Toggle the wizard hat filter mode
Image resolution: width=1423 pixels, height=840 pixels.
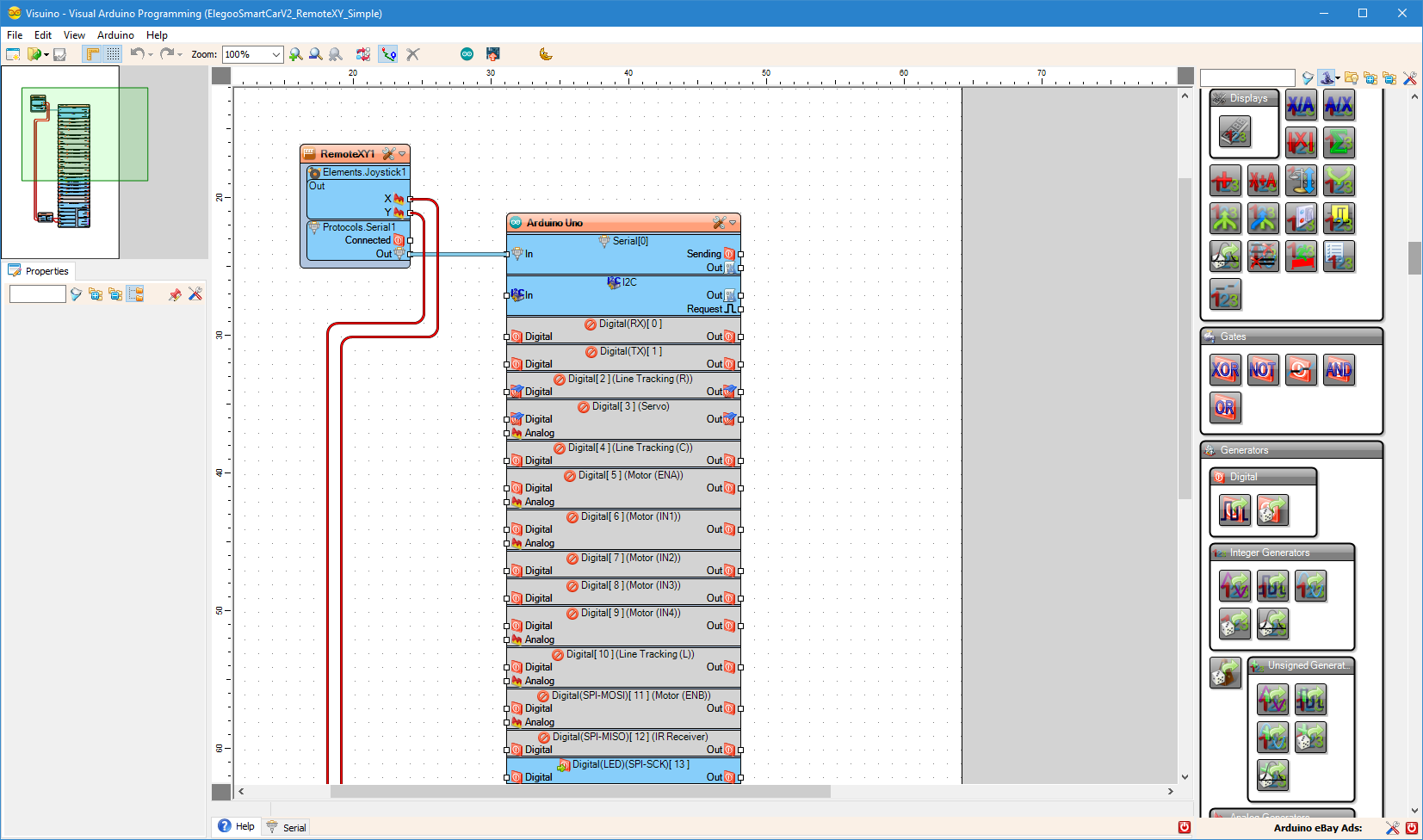click(x=1326, y=77)
